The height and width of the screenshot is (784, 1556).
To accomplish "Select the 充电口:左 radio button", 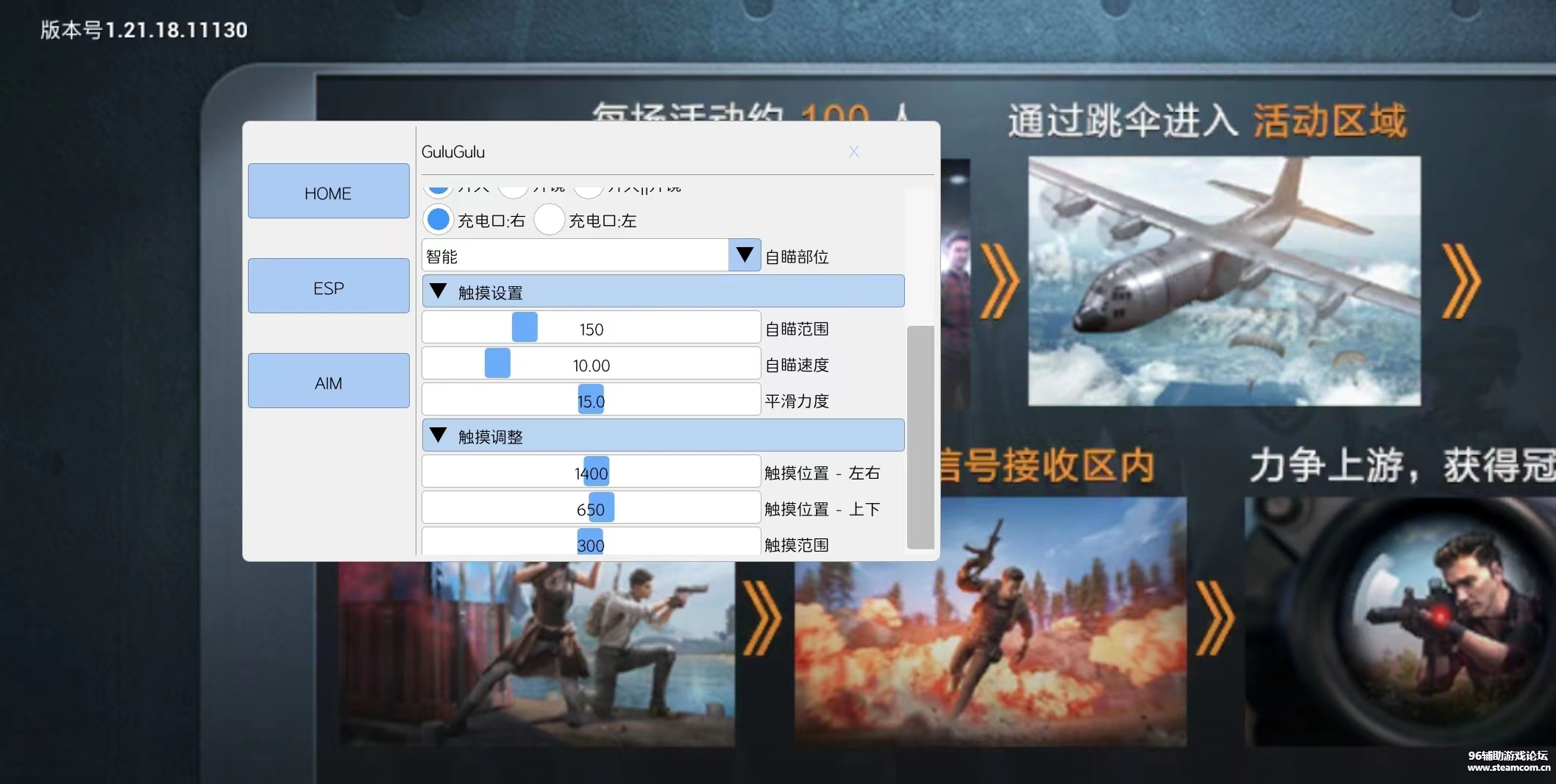I will pos(549,220).
